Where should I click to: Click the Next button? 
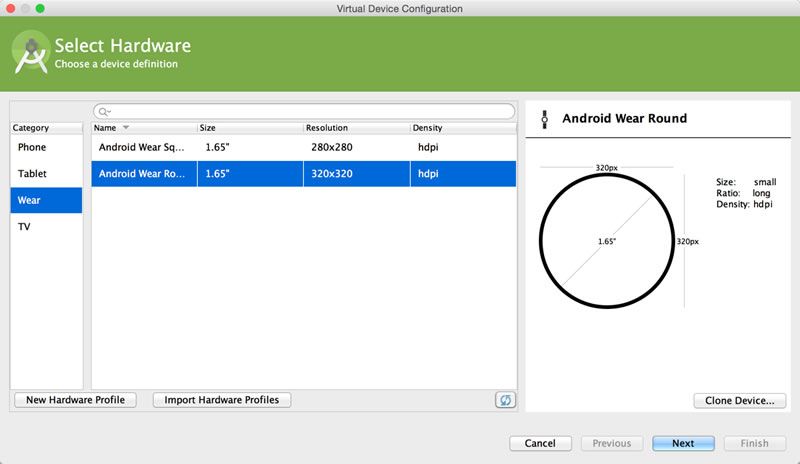683,443
